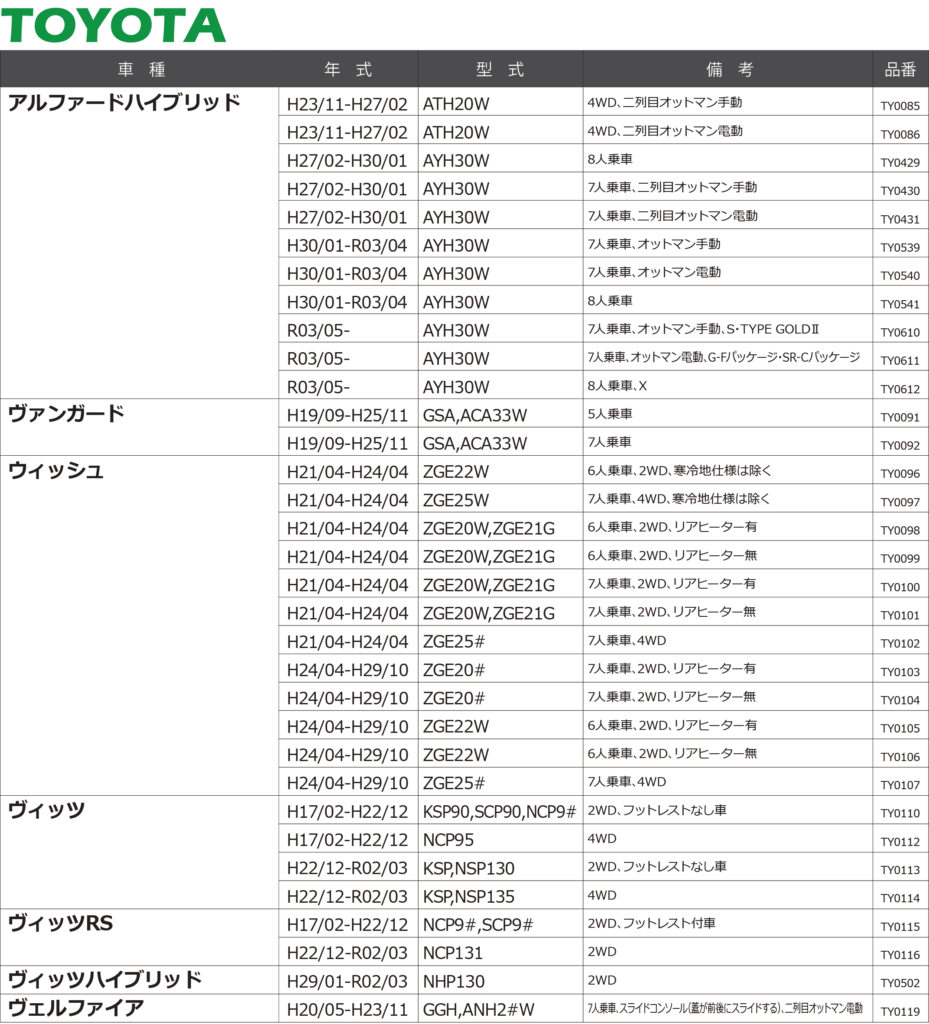Click model code NHP130

tap(454, 982)
